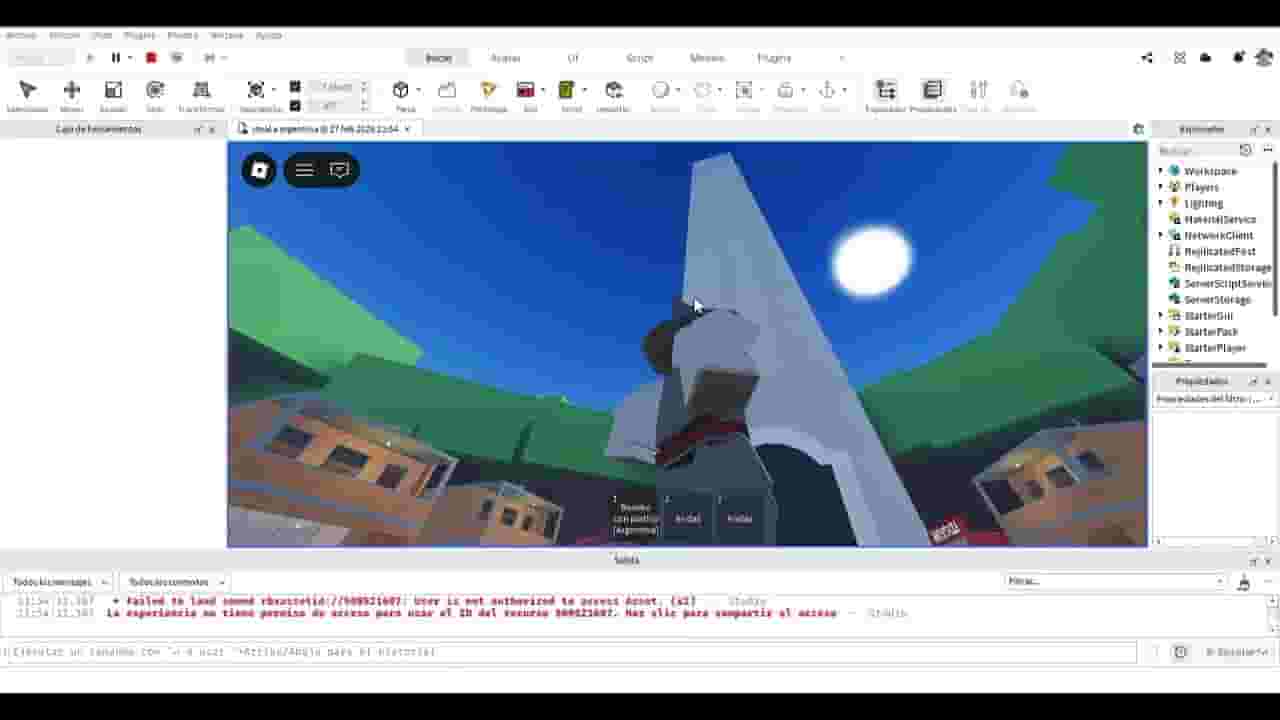This screenshot has width=1280, height=720.
Task: Open the Import 3D tool
Action: point(614,90)
